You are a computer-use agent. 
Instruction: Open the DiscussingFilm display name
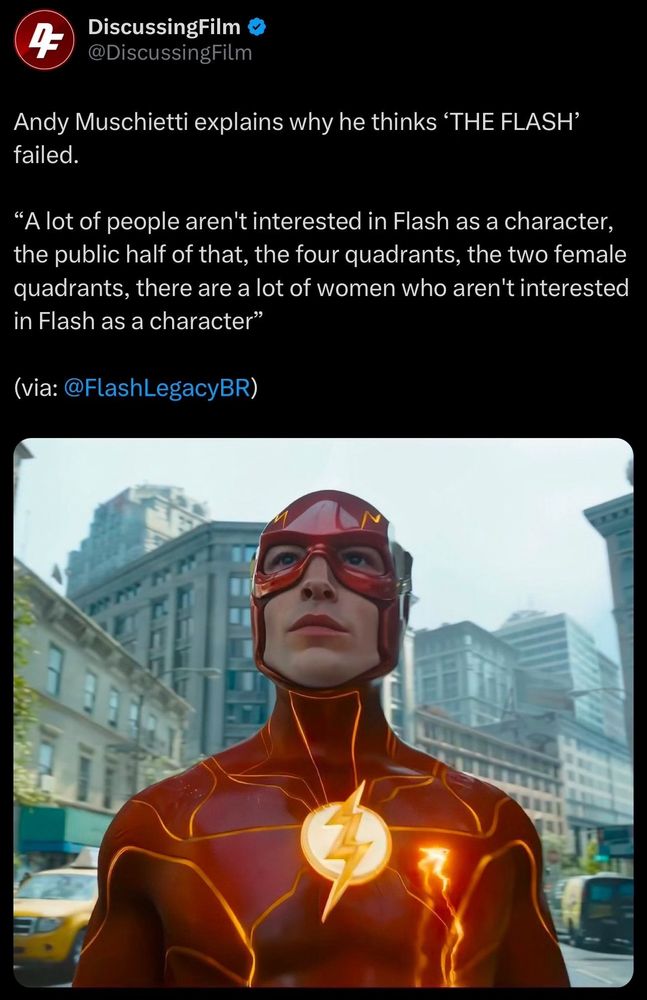[164, 27]
